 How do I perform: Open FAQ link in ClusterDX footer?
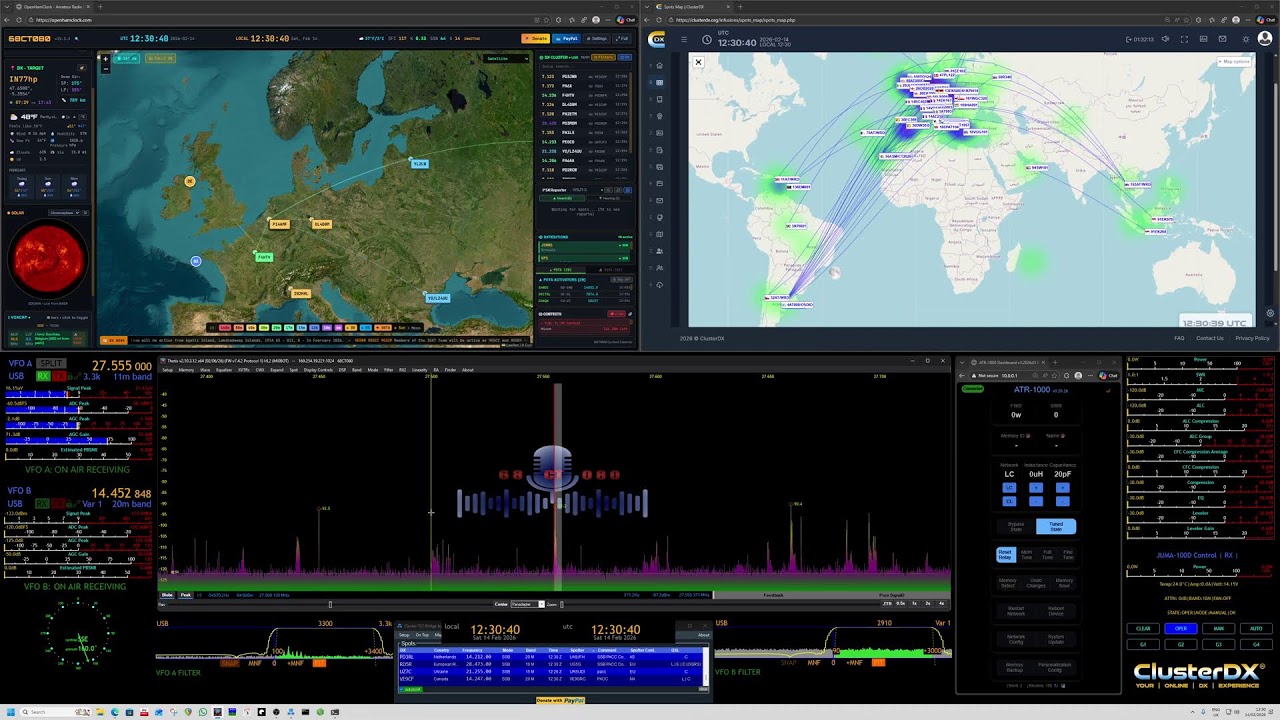[1179, 338]
